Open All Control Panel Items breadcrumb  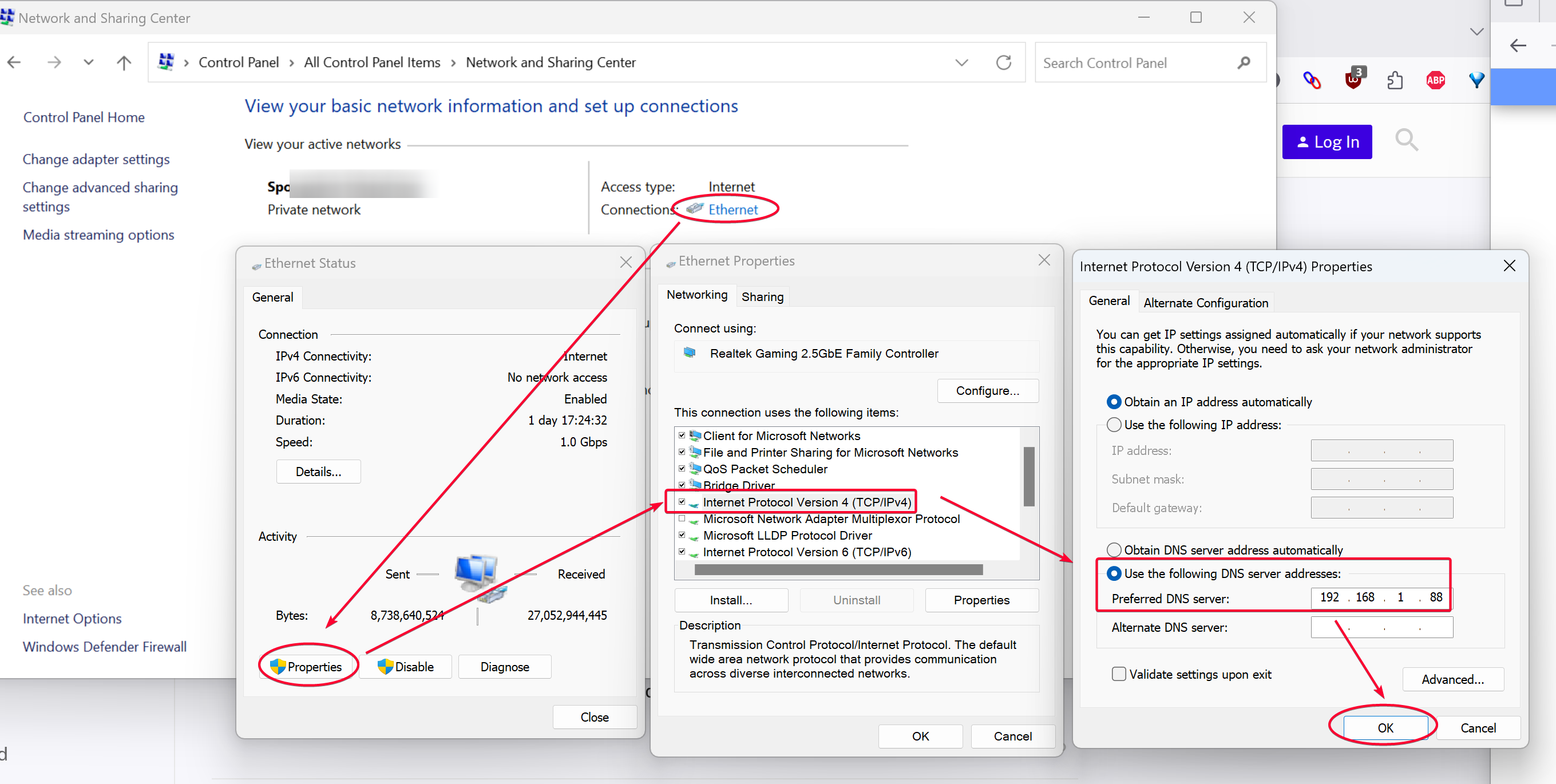pos(372,62)
